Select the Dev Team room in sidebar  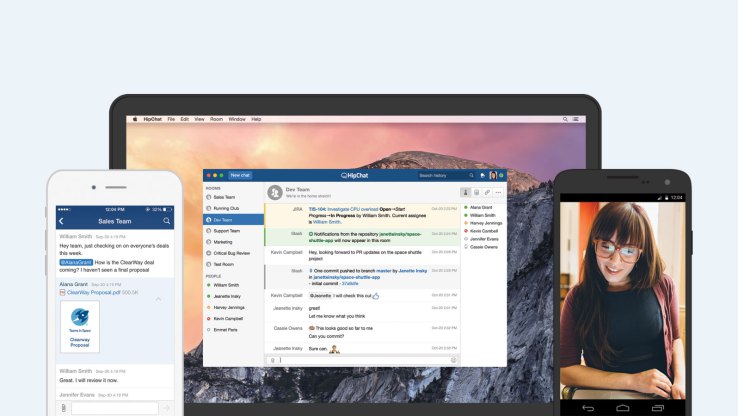point(233,220)
